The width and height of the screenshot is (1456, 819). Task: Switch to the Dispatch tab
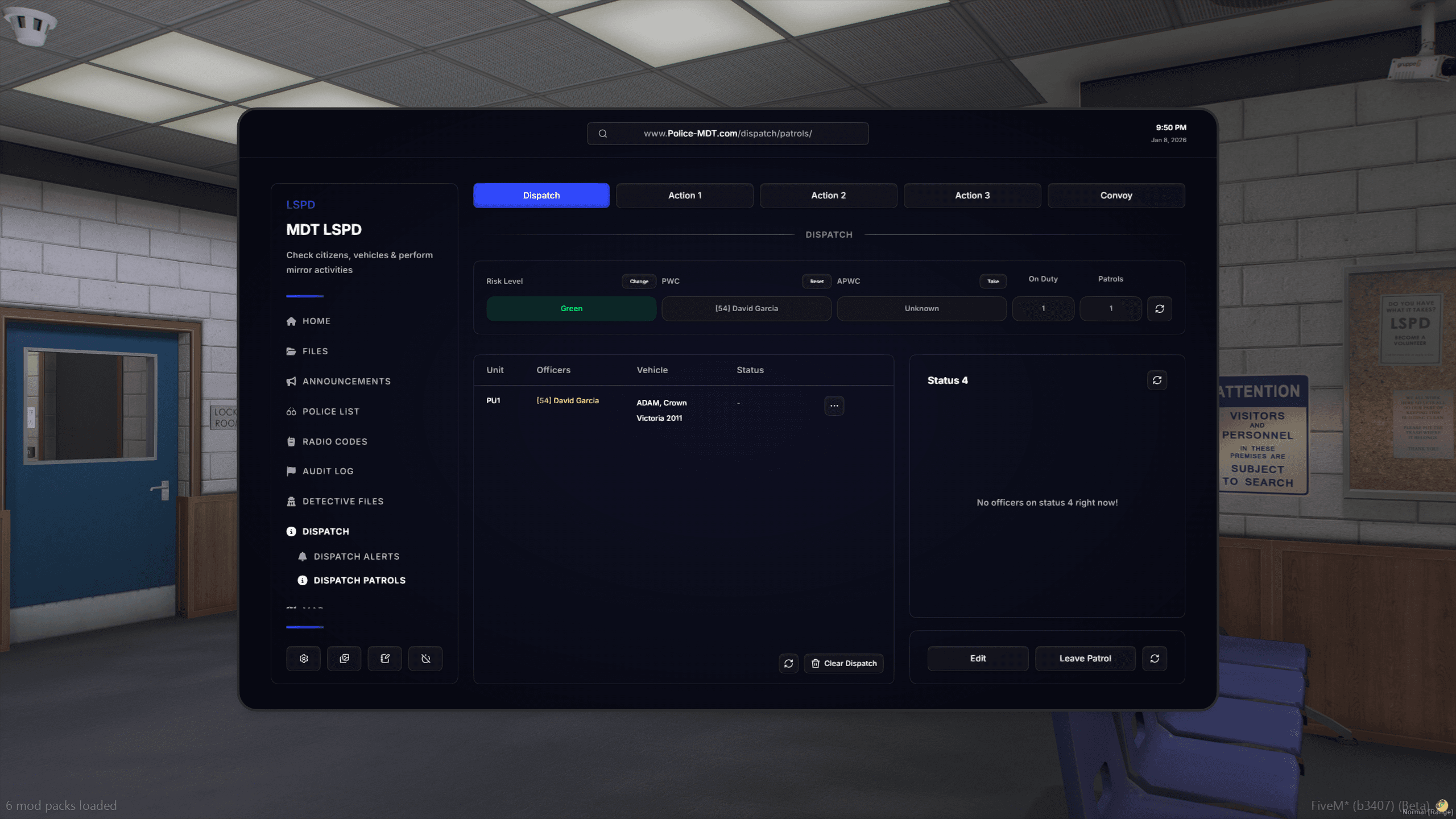(x=541, y=195)
